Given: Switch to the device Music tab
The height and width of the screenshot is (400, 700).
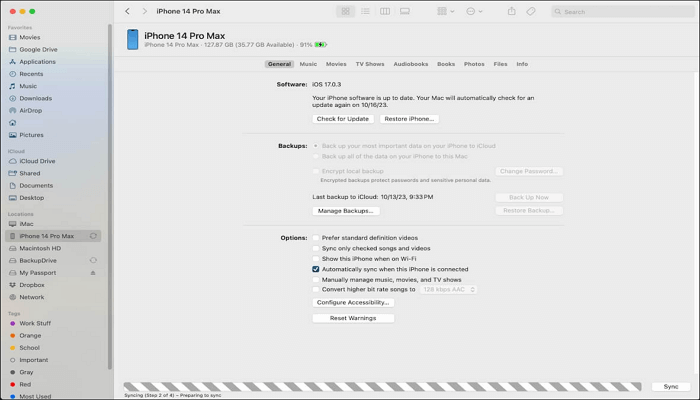Looking at the screenshot, I should pyautogui.click(x=308, y=64).
